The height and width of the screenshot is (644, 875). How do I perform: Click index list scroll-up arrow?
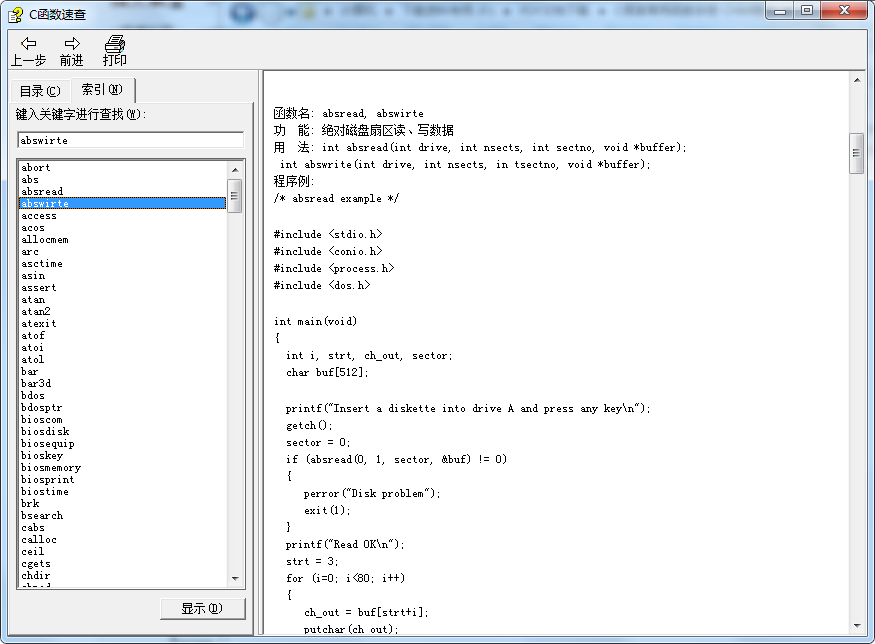pos(236,167)
